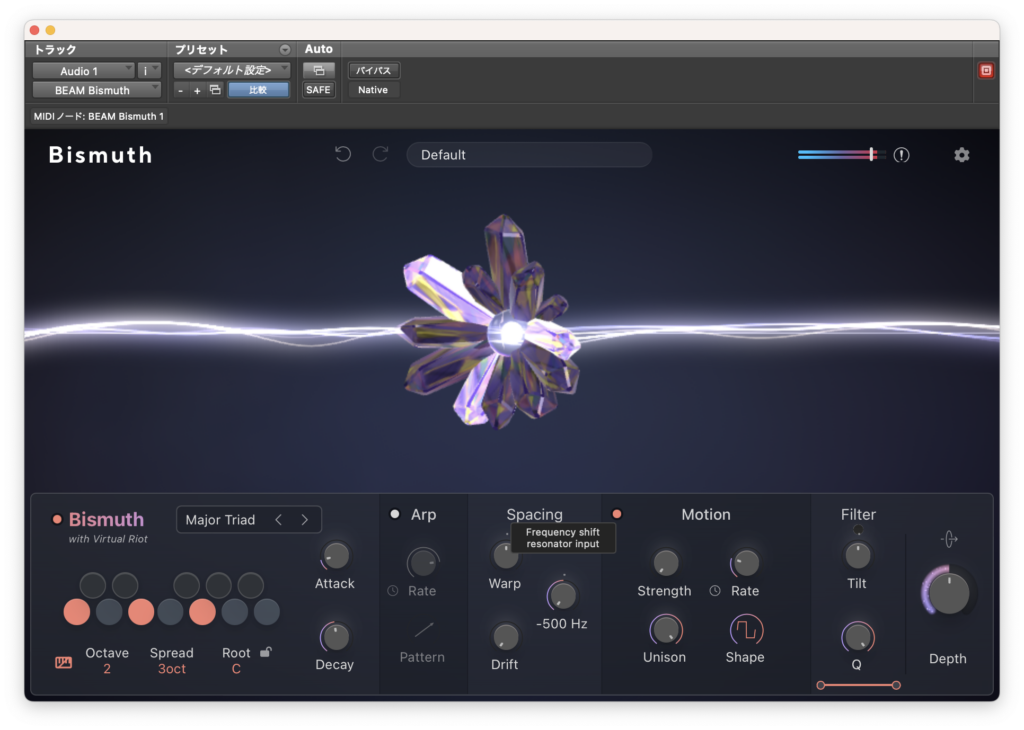1024x730 pixels.
Task: Click the Arp Rate sync clock icon
Action: coord(392,590)
